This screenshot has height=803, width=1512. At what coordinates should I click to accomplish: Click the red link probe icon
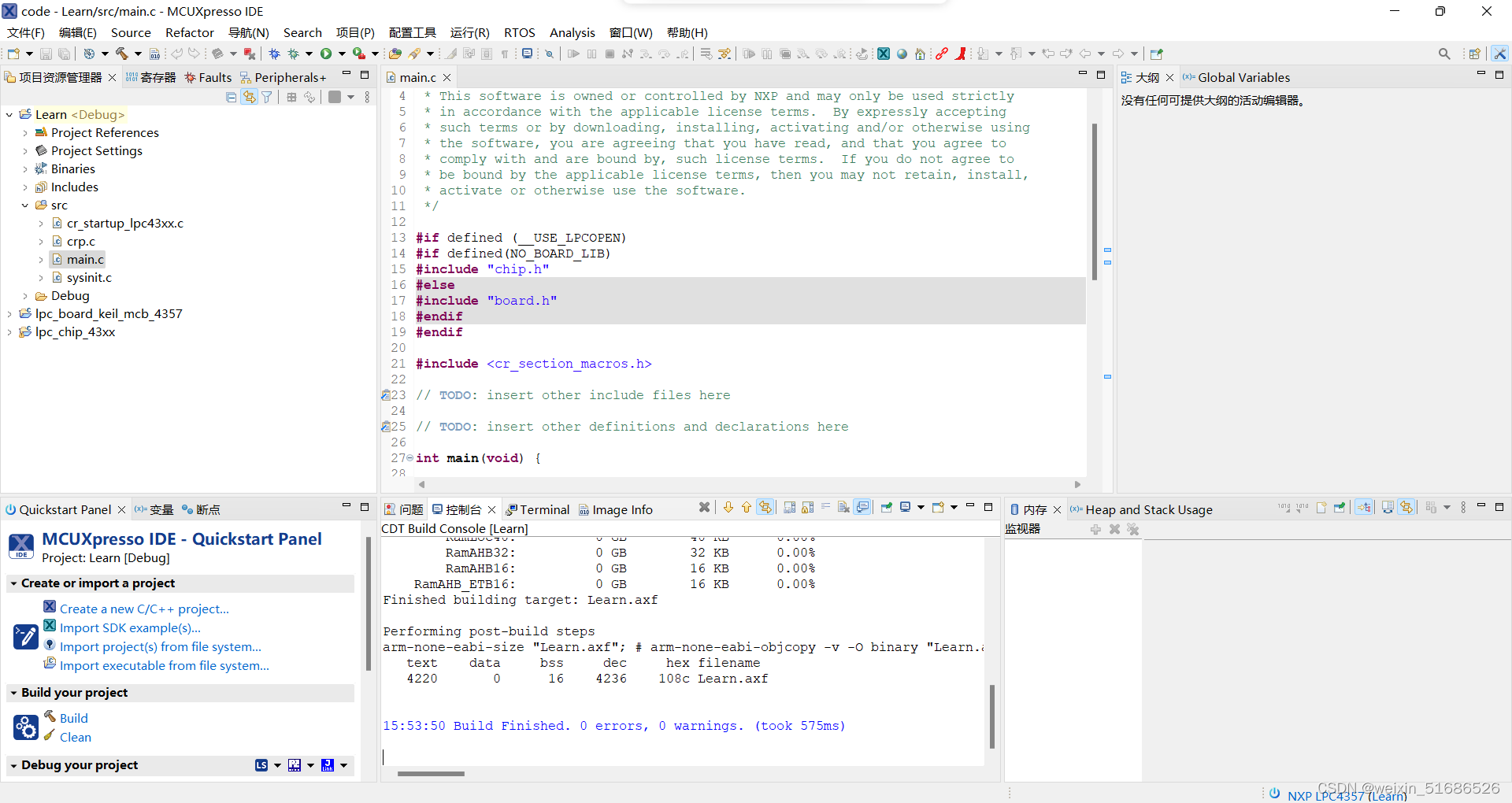pyautogui.click(x=942, y=54)
